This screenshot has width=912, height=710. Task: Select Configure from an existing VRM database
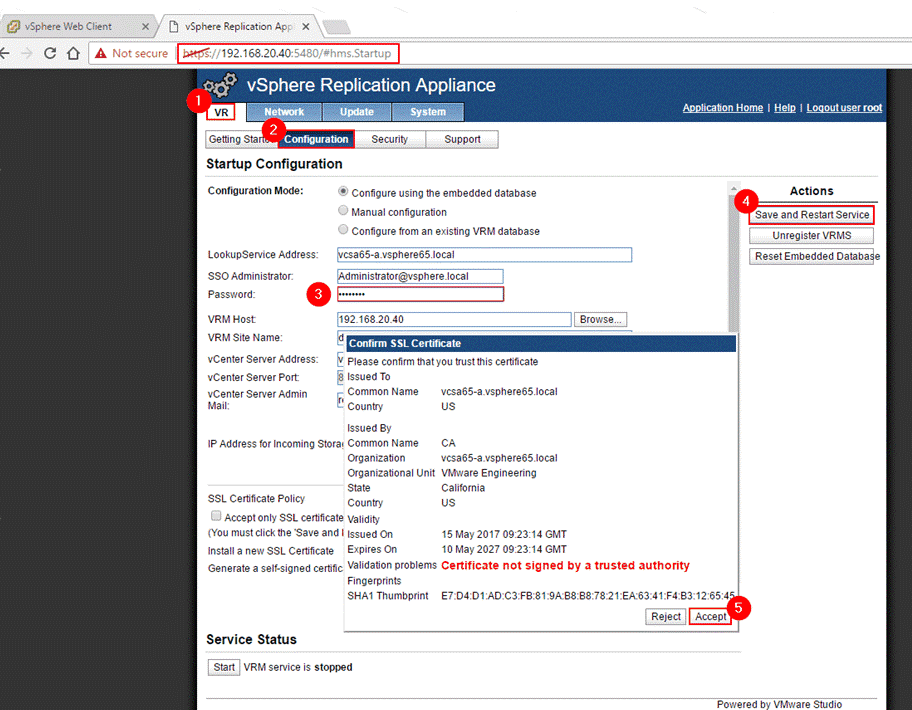[x=343, y=230]
